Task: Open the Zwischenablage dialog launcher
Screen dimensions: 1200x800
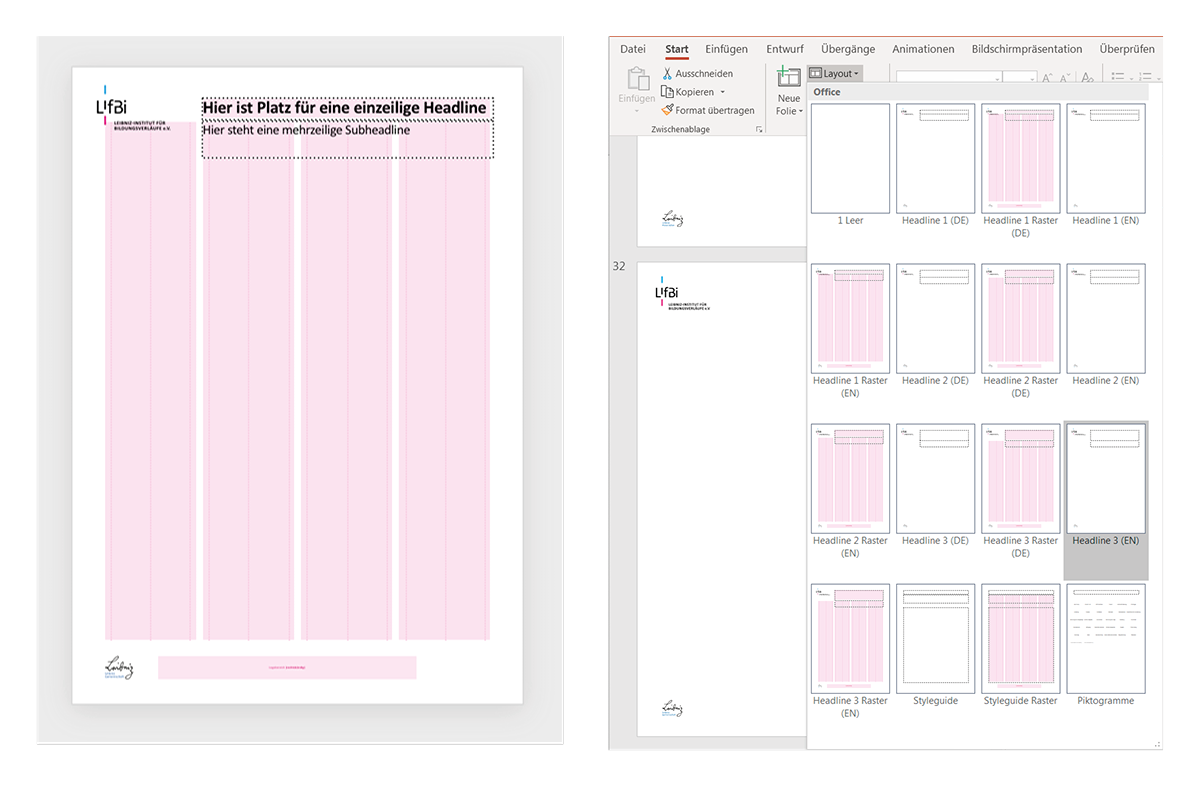Action: pyautogui.click(x=759, y=130)
